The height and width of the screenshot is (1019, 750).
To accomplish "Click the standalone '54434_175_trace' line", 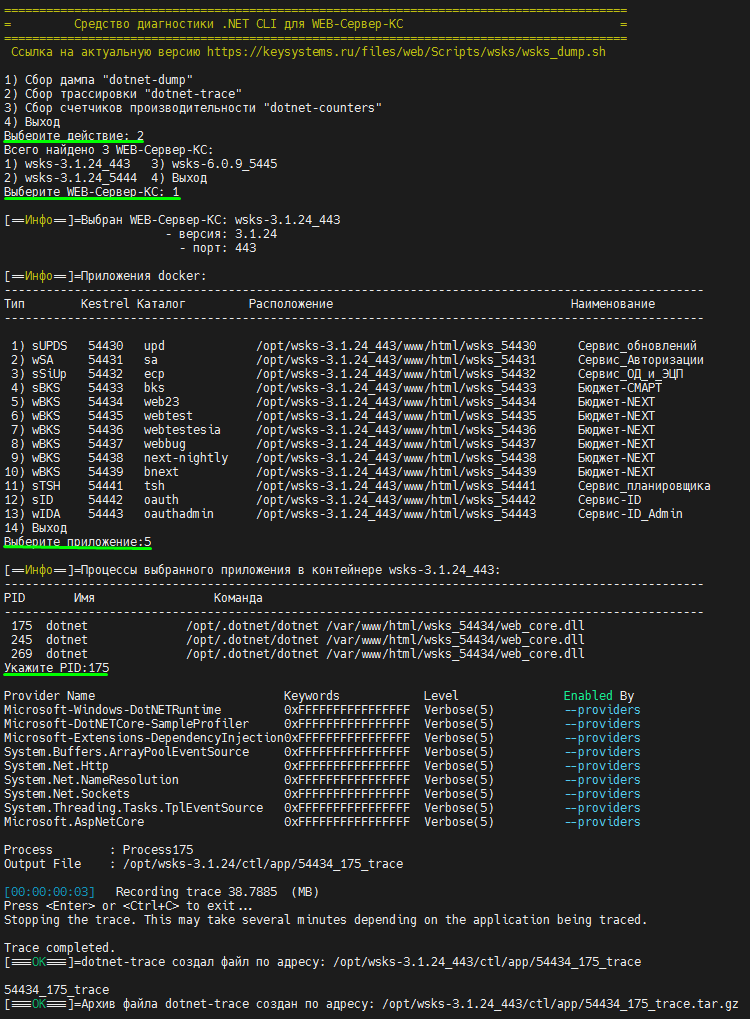I will 57,990.
